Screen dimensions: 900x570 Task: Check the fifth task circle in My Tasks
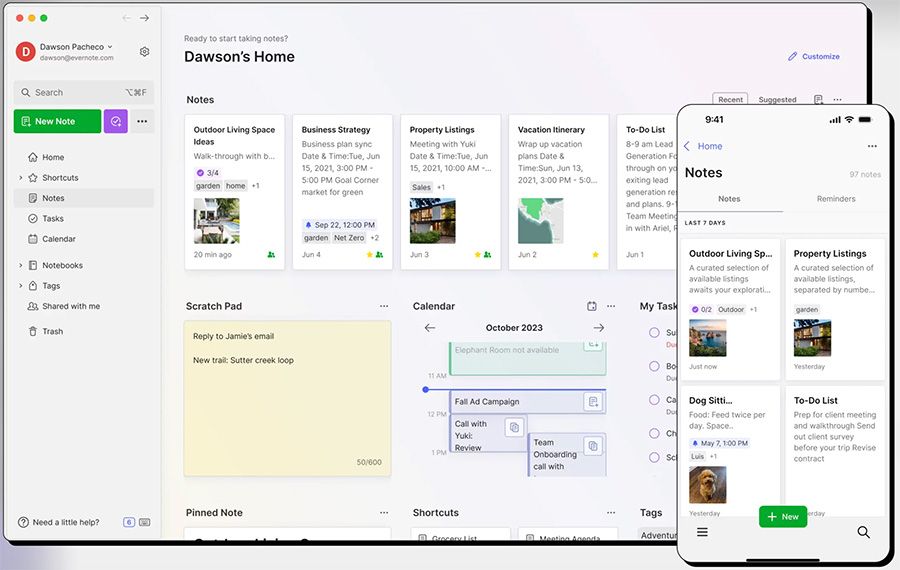tap(654, 457)
